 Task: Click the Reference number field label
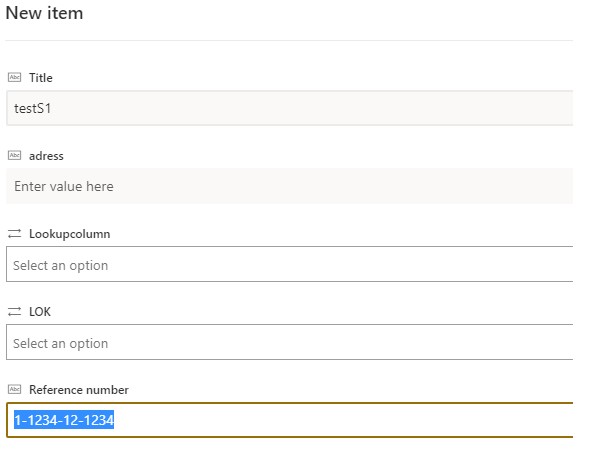79,390
